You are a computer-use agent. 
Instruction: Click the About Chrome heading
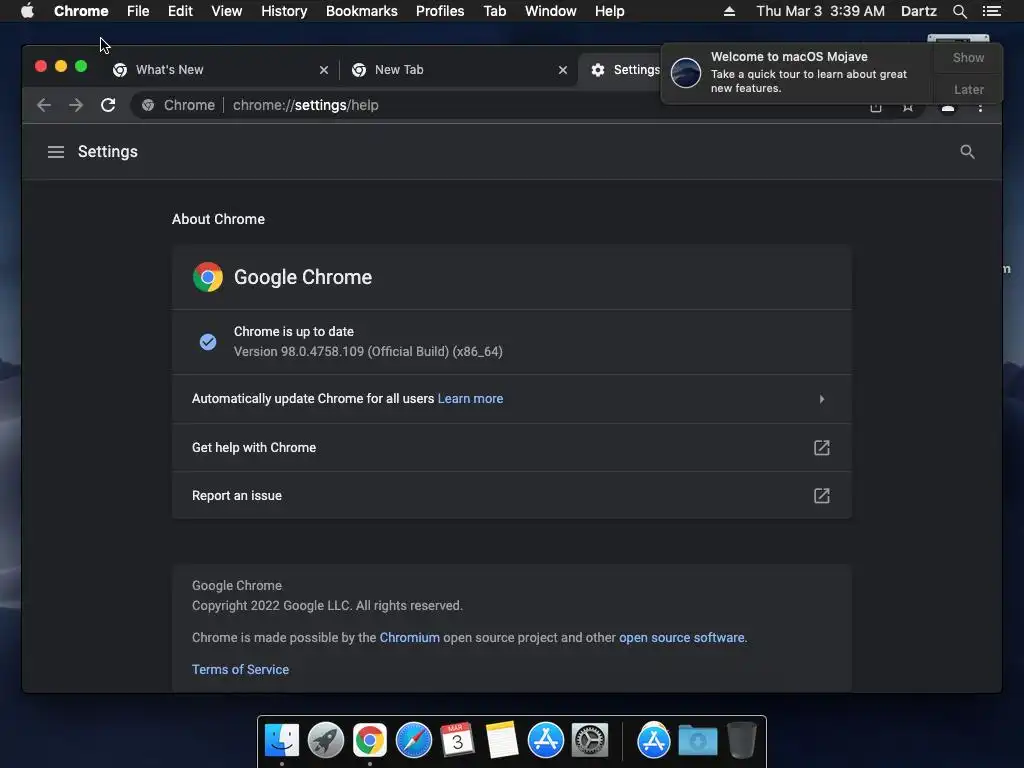[218, 219]
